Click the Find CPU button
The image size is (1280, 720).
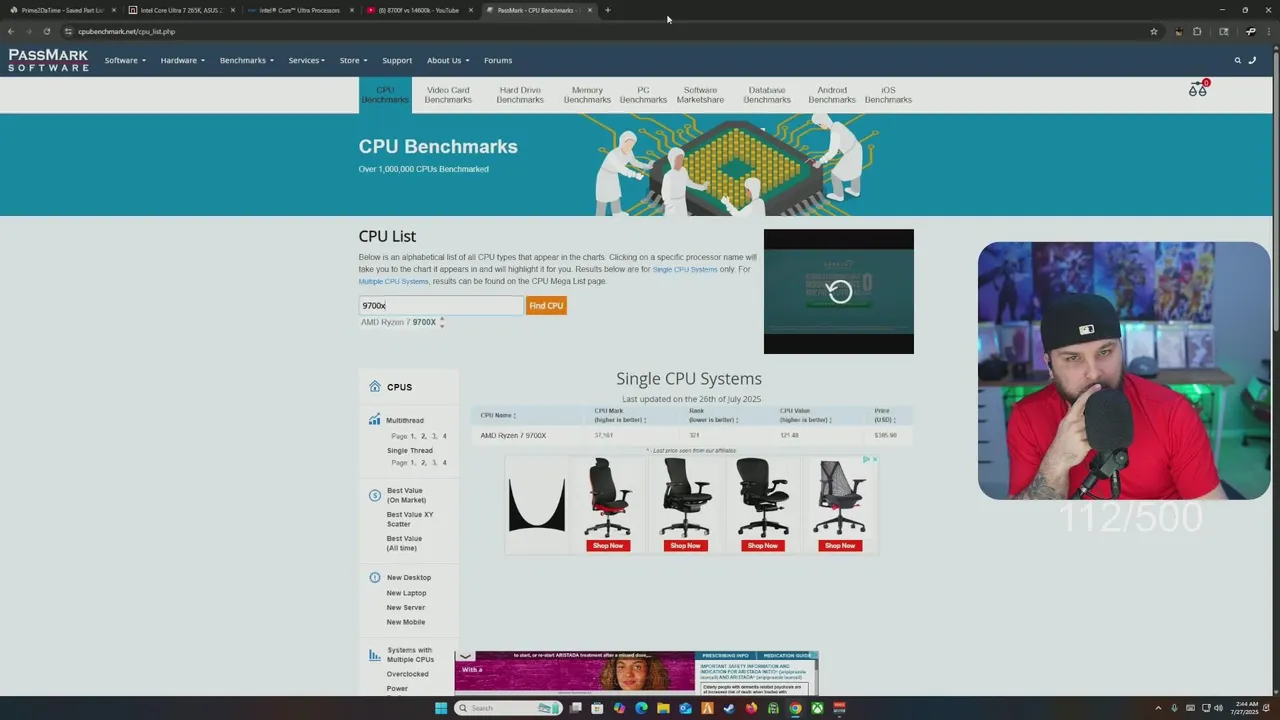pyautogui.click(x=546, y=305)
